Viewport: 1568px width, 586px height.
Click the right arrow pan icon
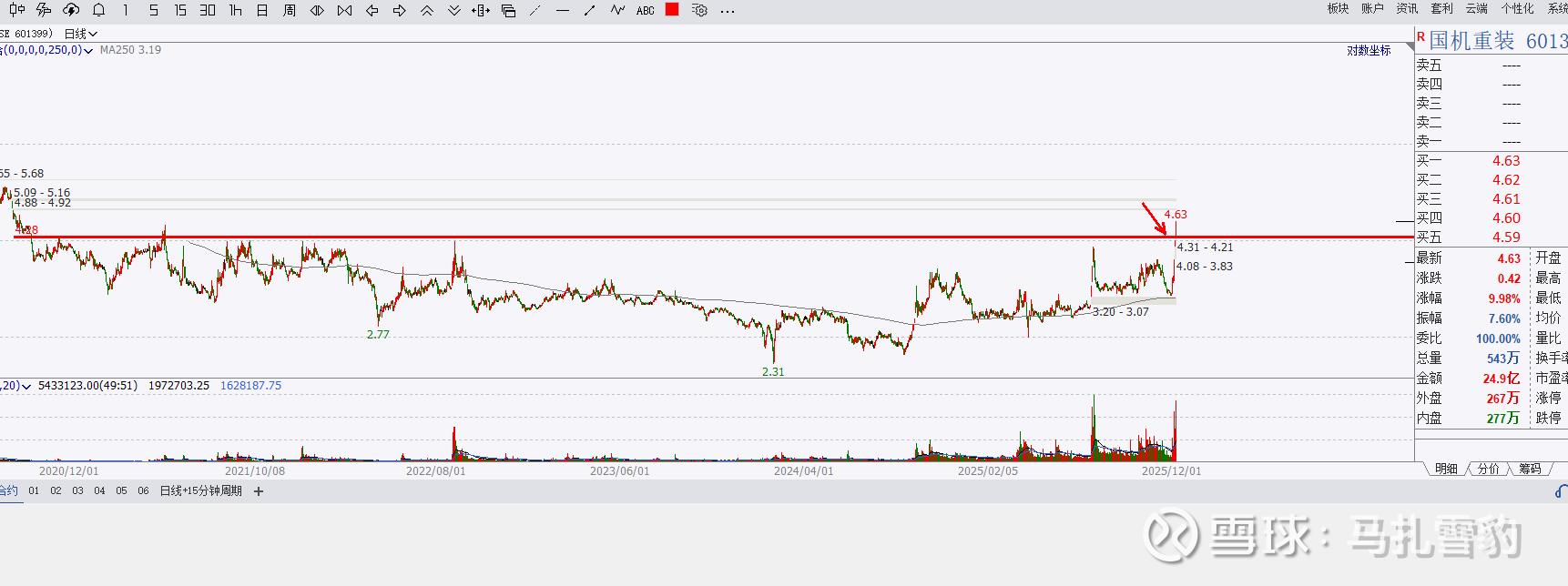coord(399,10)
